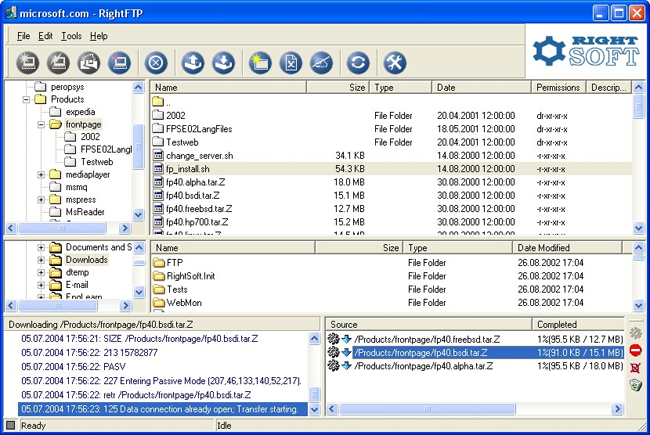Click the gear icon of fp40.freebsd.tar.Z transfer
The height and width of the screenshot is (435, 650).
[x=333, y=339]
